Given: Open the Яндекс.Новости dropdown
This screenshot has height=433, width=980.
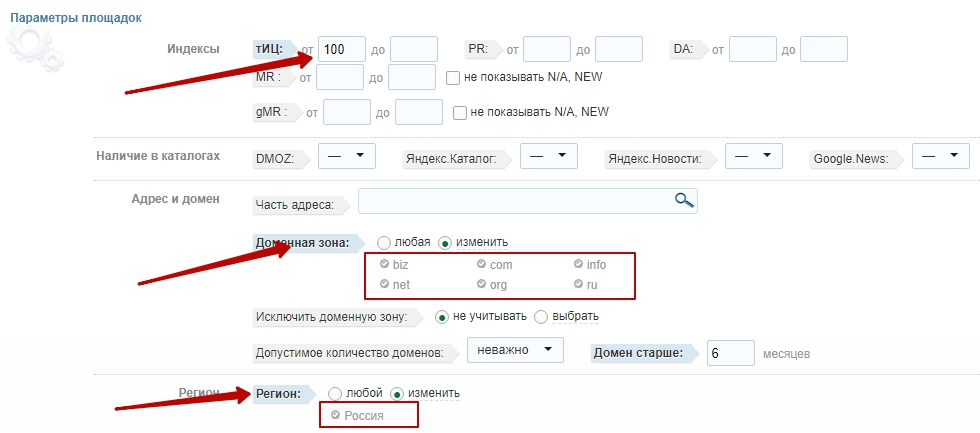Looking at the screenshot, I should pyautogui.click(x=754, y=156).
